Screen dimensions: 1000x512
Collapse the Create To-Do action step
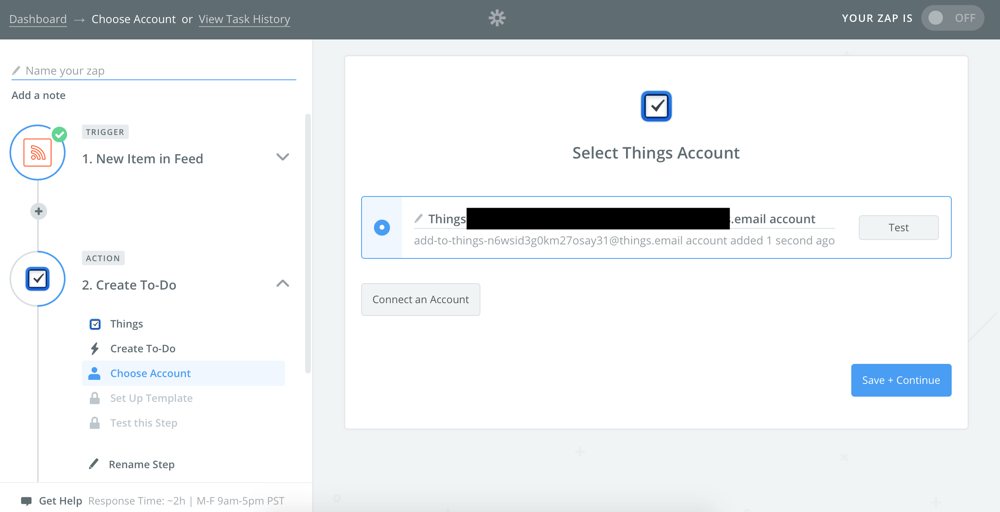point(283,283)
